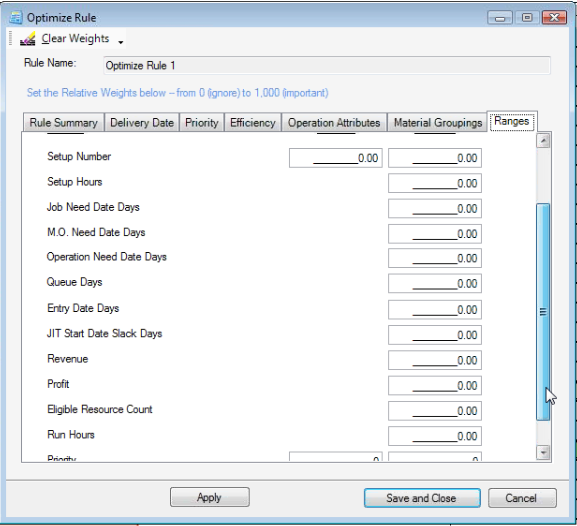
Task: Close the Optimize Rule window
Action: pos(554,18)
